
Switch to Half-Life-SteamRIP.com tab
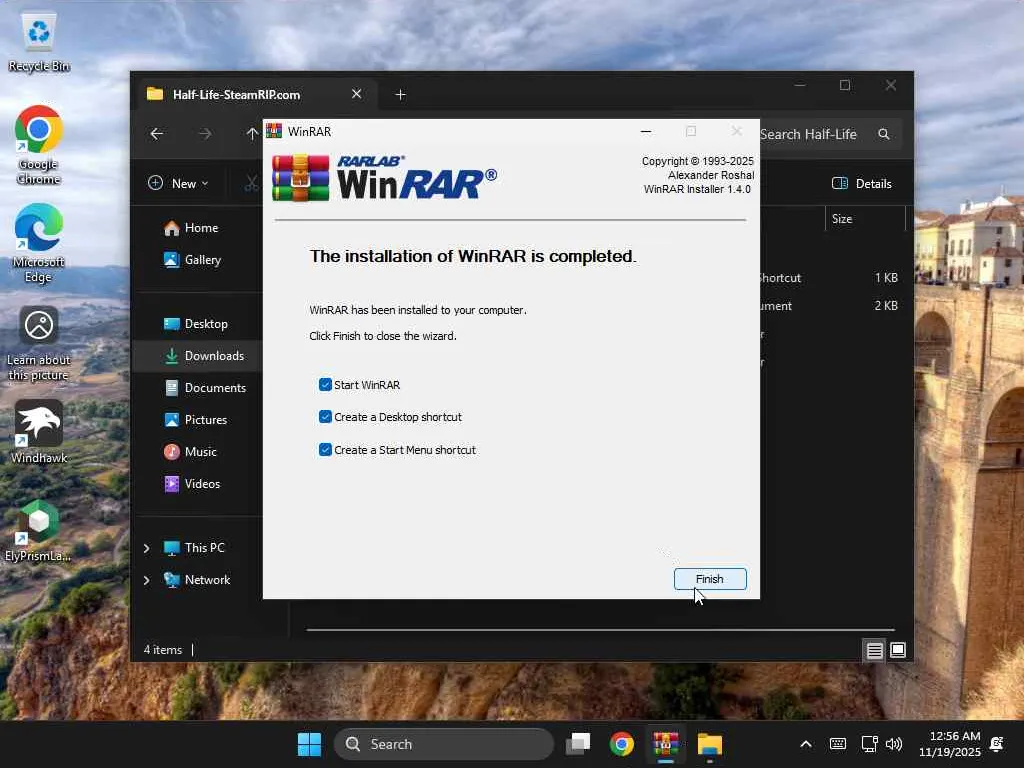pyautogui.click(x=236, y=95)
